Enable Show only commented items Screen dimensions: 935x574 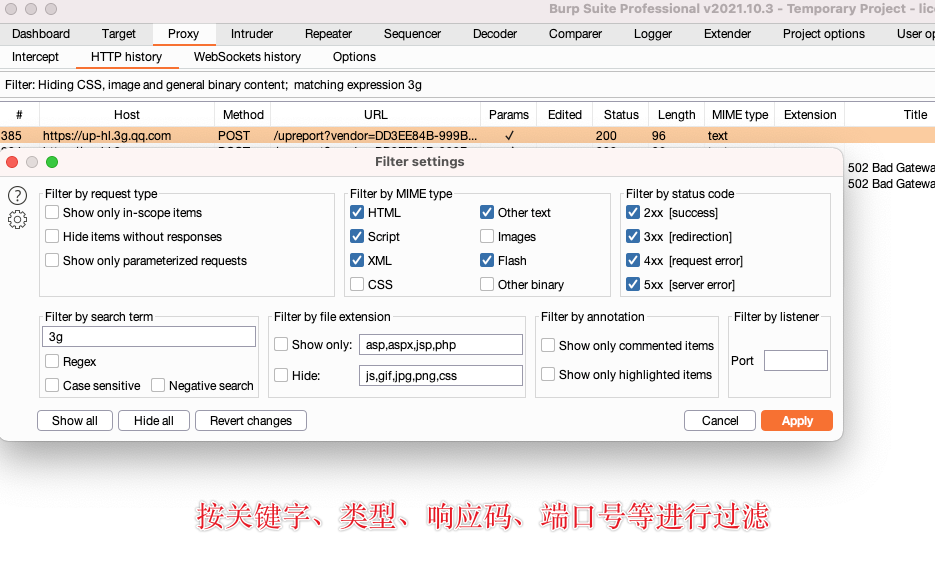[548, 345]
